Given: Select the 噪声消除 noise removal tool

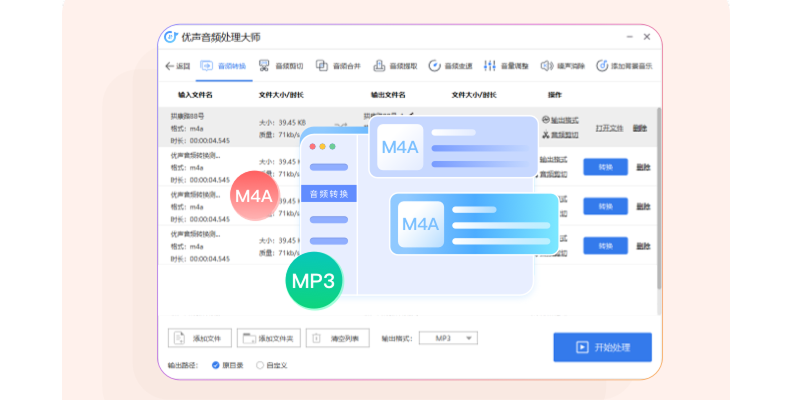Looking at the screenshot, I should click(x=562, y=66).
